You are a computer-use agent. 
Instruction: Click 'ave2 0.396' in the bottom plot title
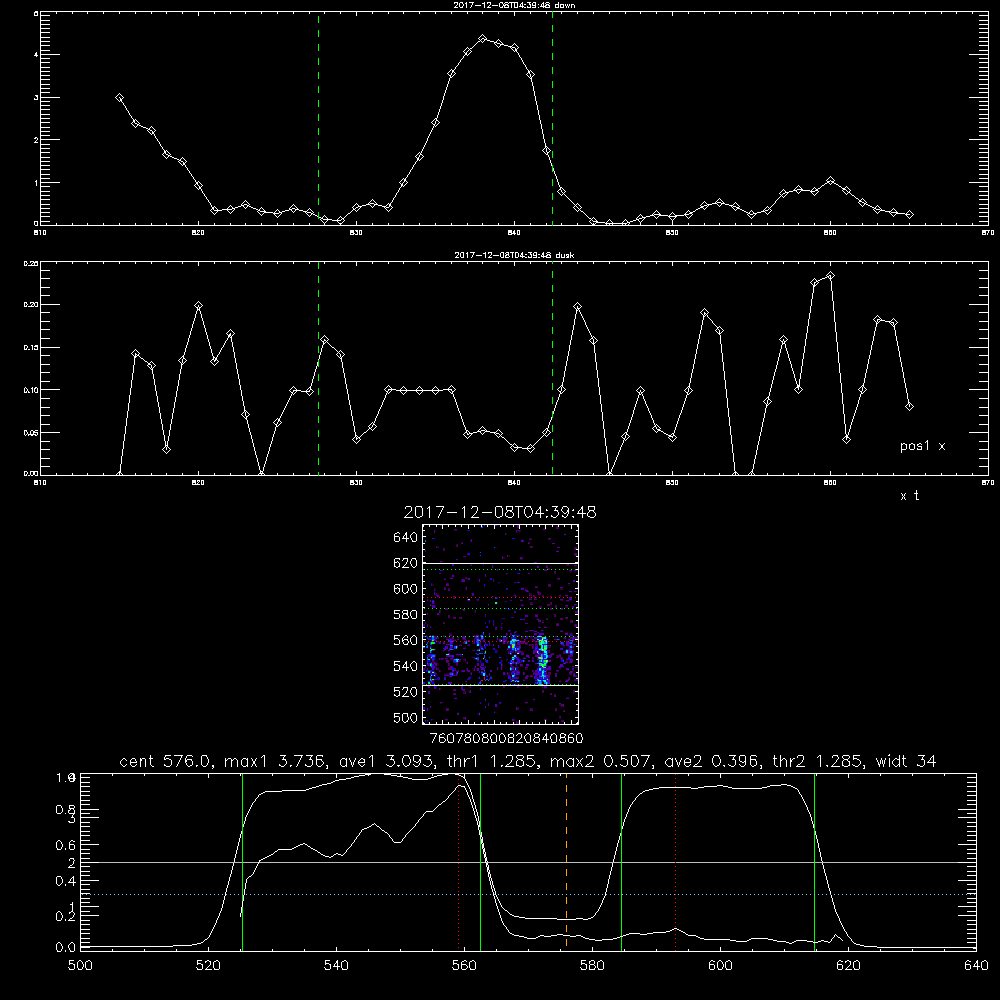coord(711,761)
